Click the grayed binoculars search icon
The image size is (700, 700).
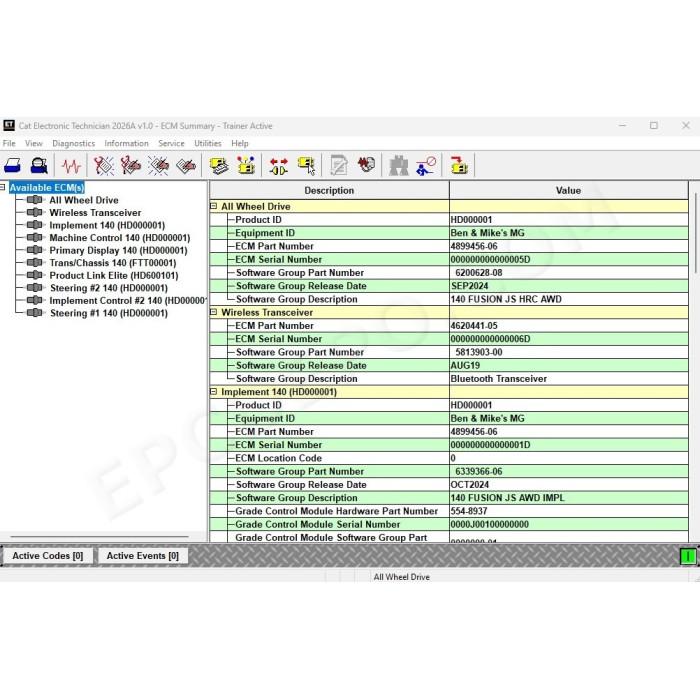click(399, 166)
